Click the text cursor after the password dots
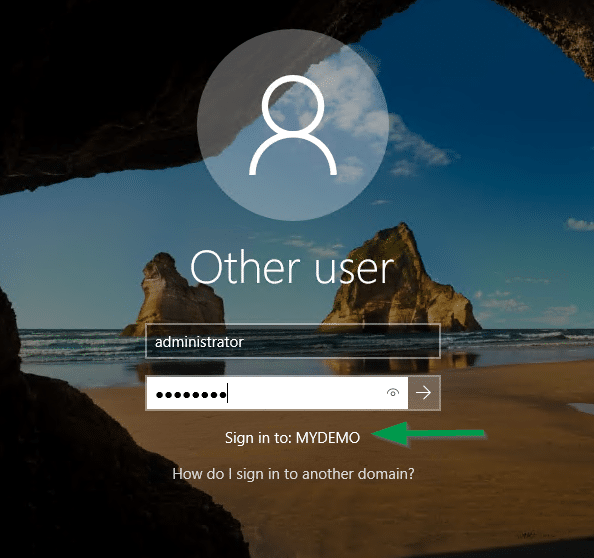 pyautogui.click(x=227, y=393)
